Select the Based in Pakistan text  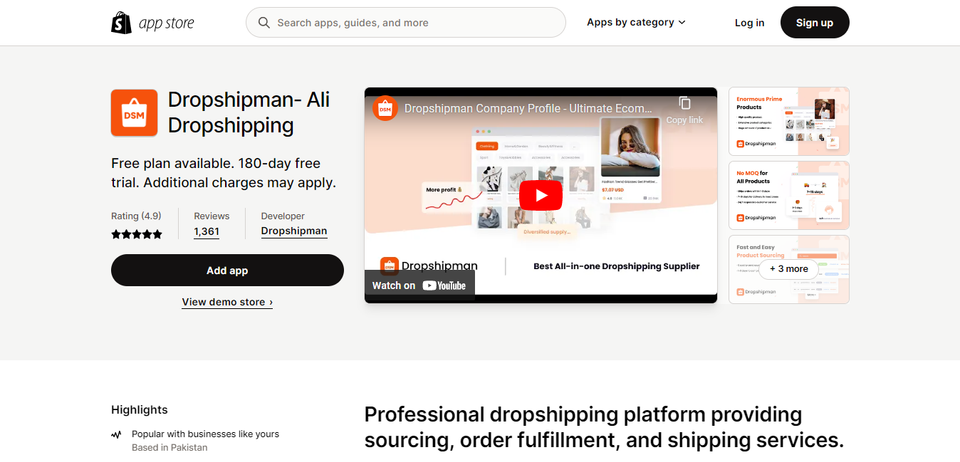[170, 447]
